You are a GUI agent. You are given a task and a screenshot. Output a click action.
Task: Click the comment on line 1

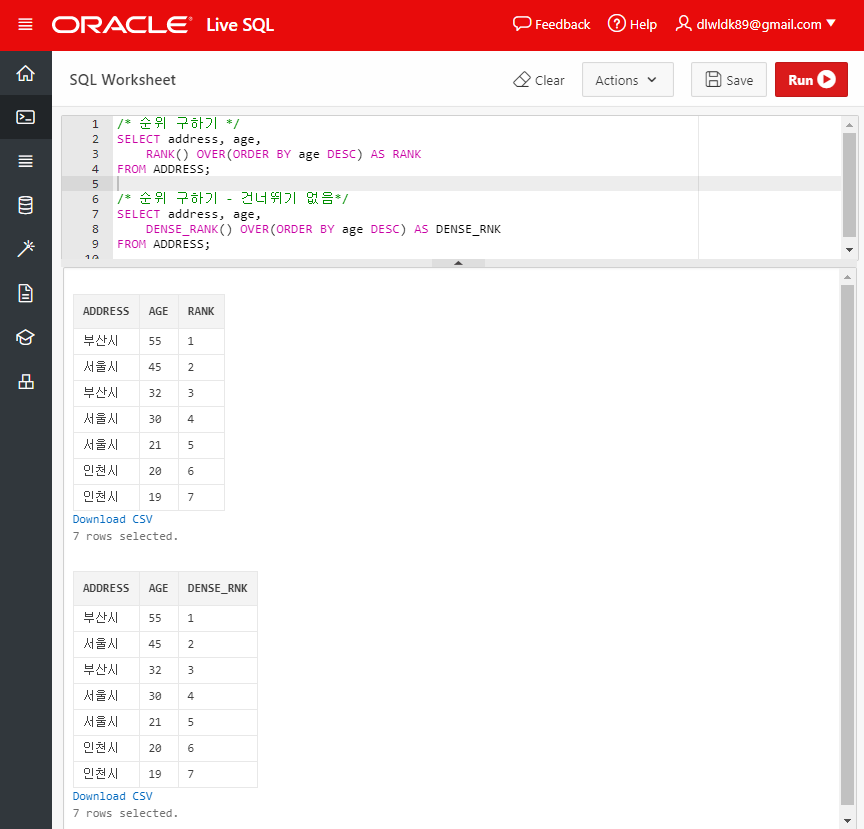[x=178, y=124]
